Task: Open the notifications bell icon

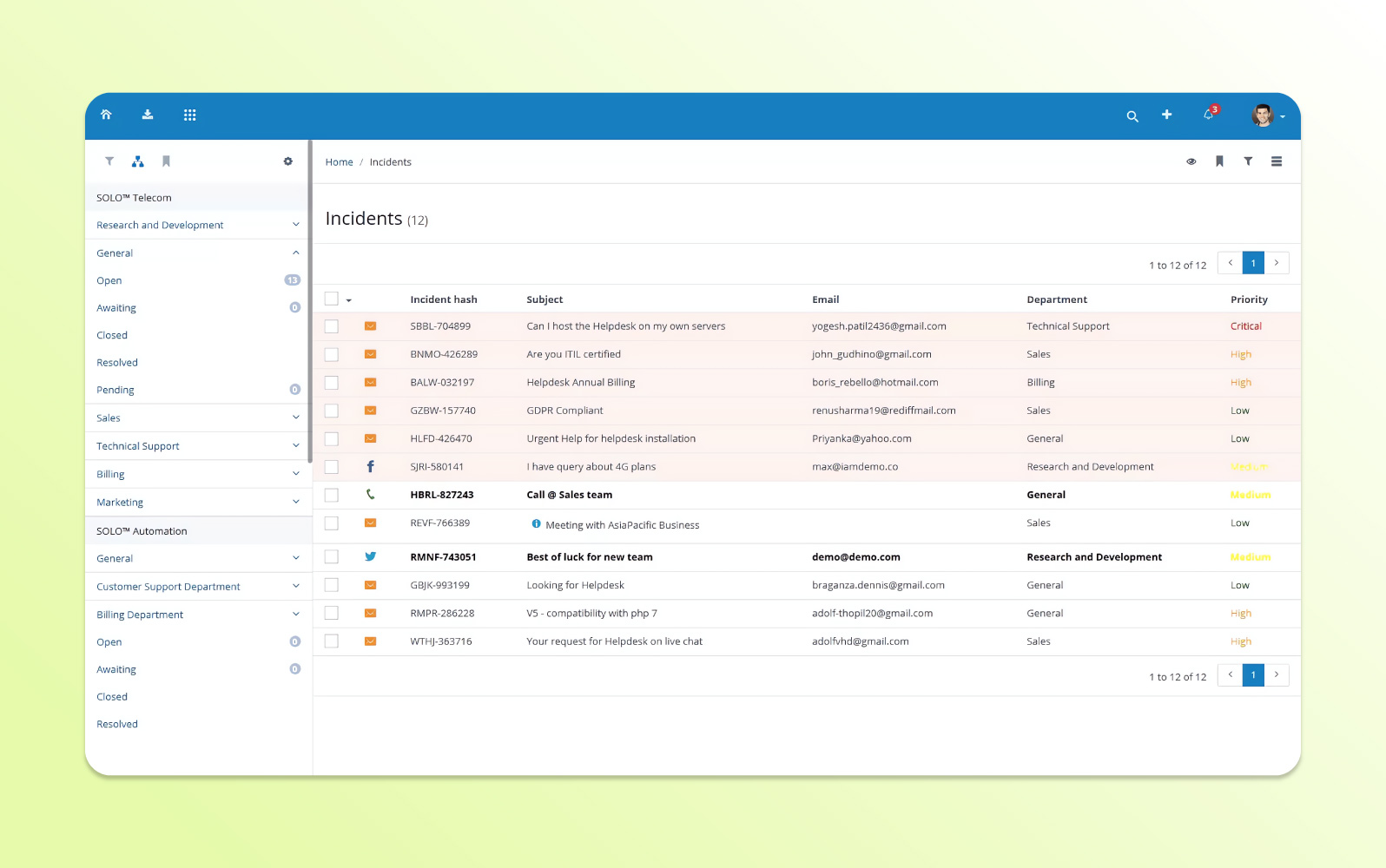Action: (x=1208, y=115)
